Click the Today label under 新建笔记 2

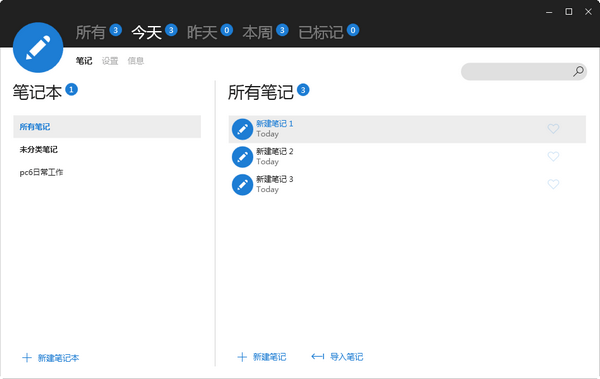pos(267,162)
